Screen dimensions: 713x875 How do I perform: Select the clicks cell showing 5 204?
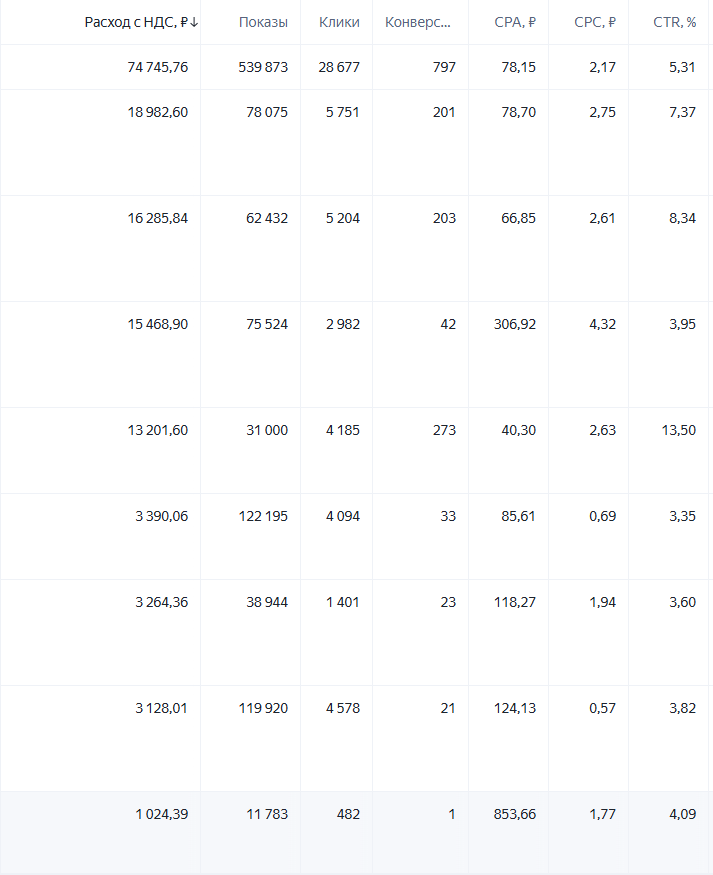(x=343, y=218)
